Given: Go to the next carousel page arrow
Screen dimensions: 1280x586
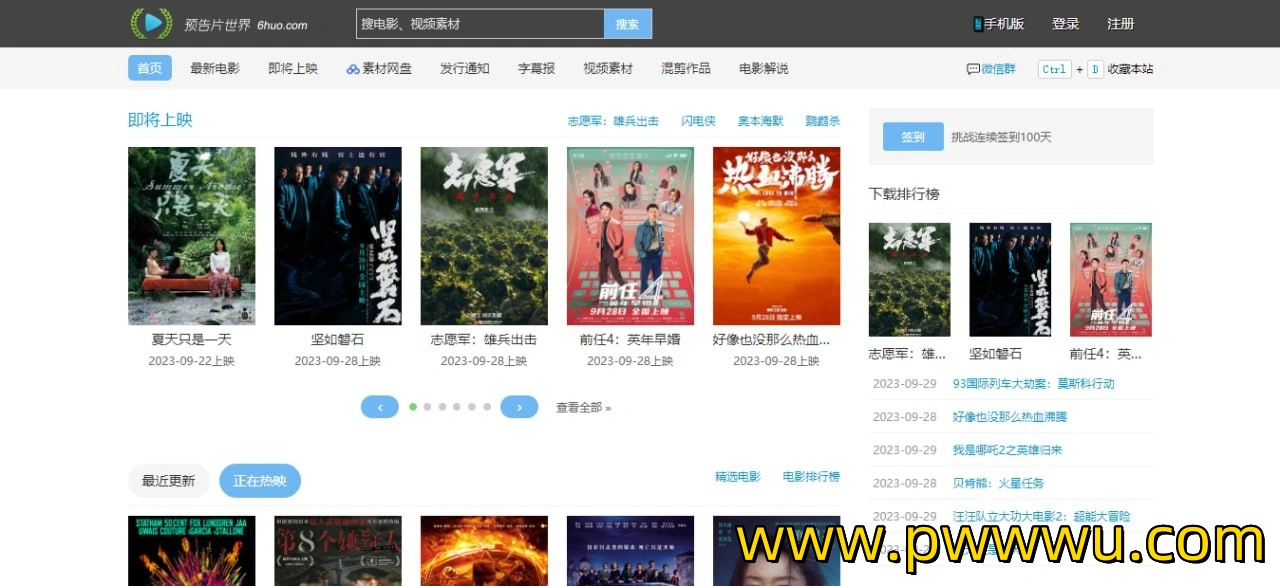Looking at the screenshot, I should pyautogui.click(x=519, y=407).
